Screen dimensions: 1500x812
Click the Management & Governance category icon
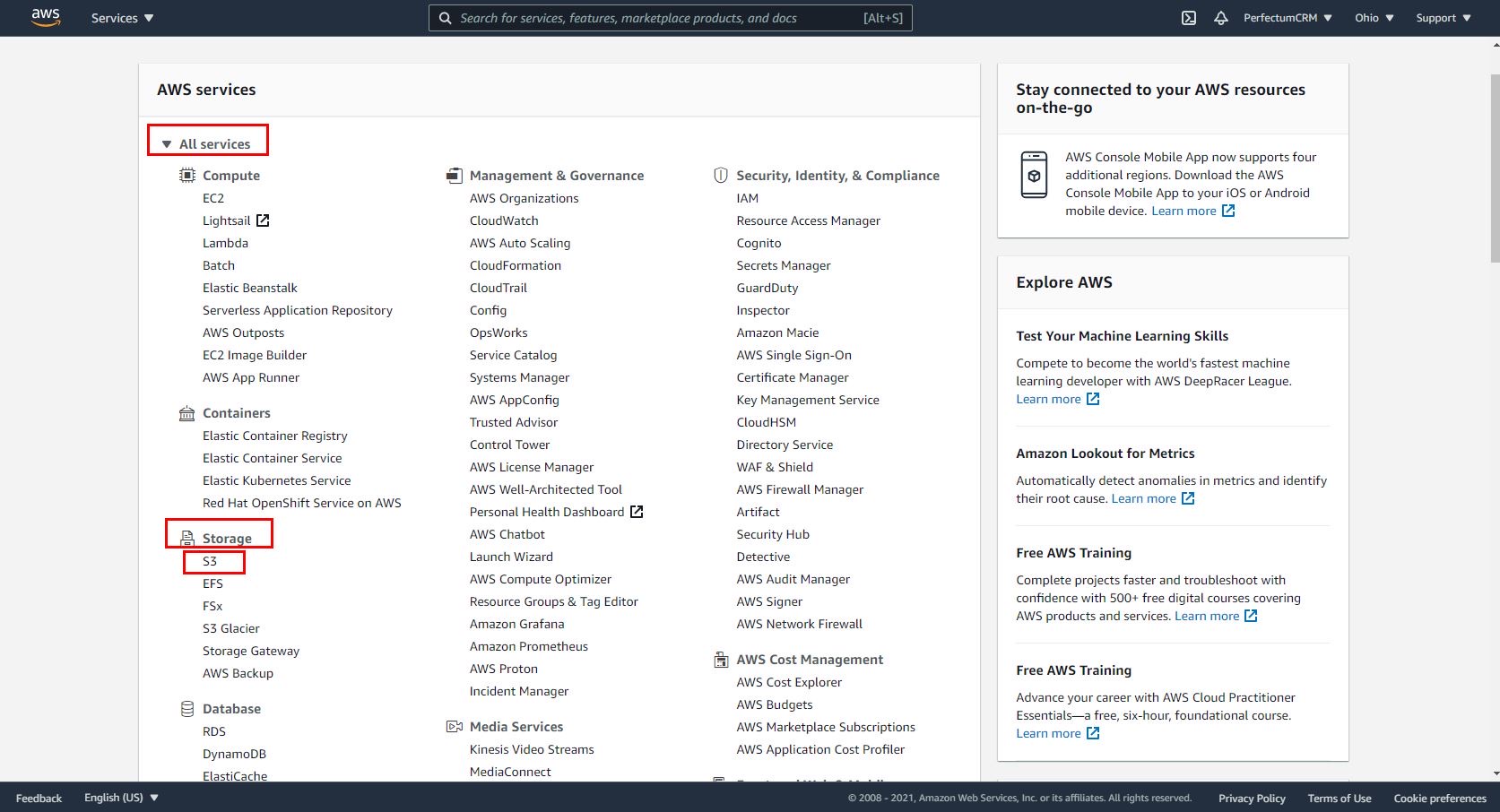(455, 176)
